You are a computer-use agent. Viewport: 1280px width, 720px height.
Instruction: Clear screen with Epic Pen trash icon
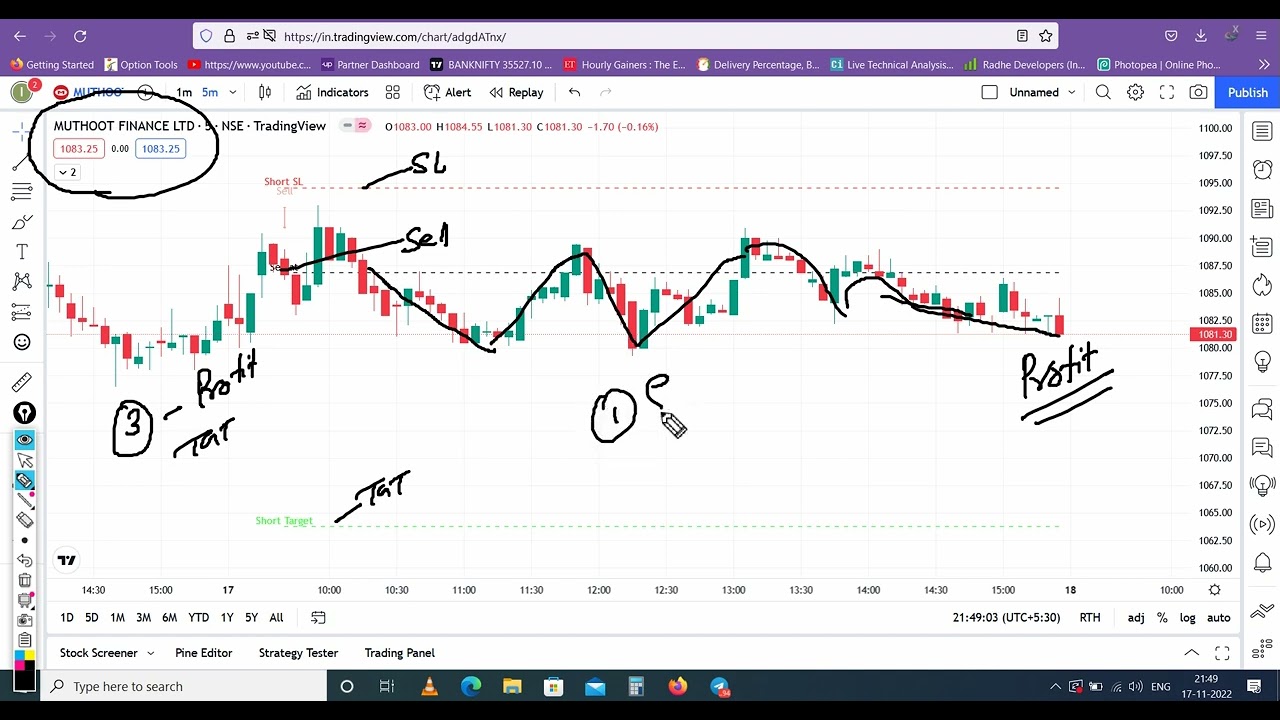[x=25, y=580]
